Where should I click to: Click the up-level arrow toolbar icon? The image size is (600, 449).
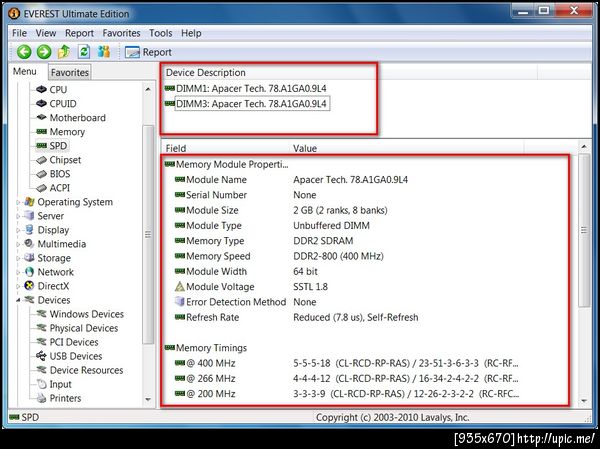click(64, 52)
